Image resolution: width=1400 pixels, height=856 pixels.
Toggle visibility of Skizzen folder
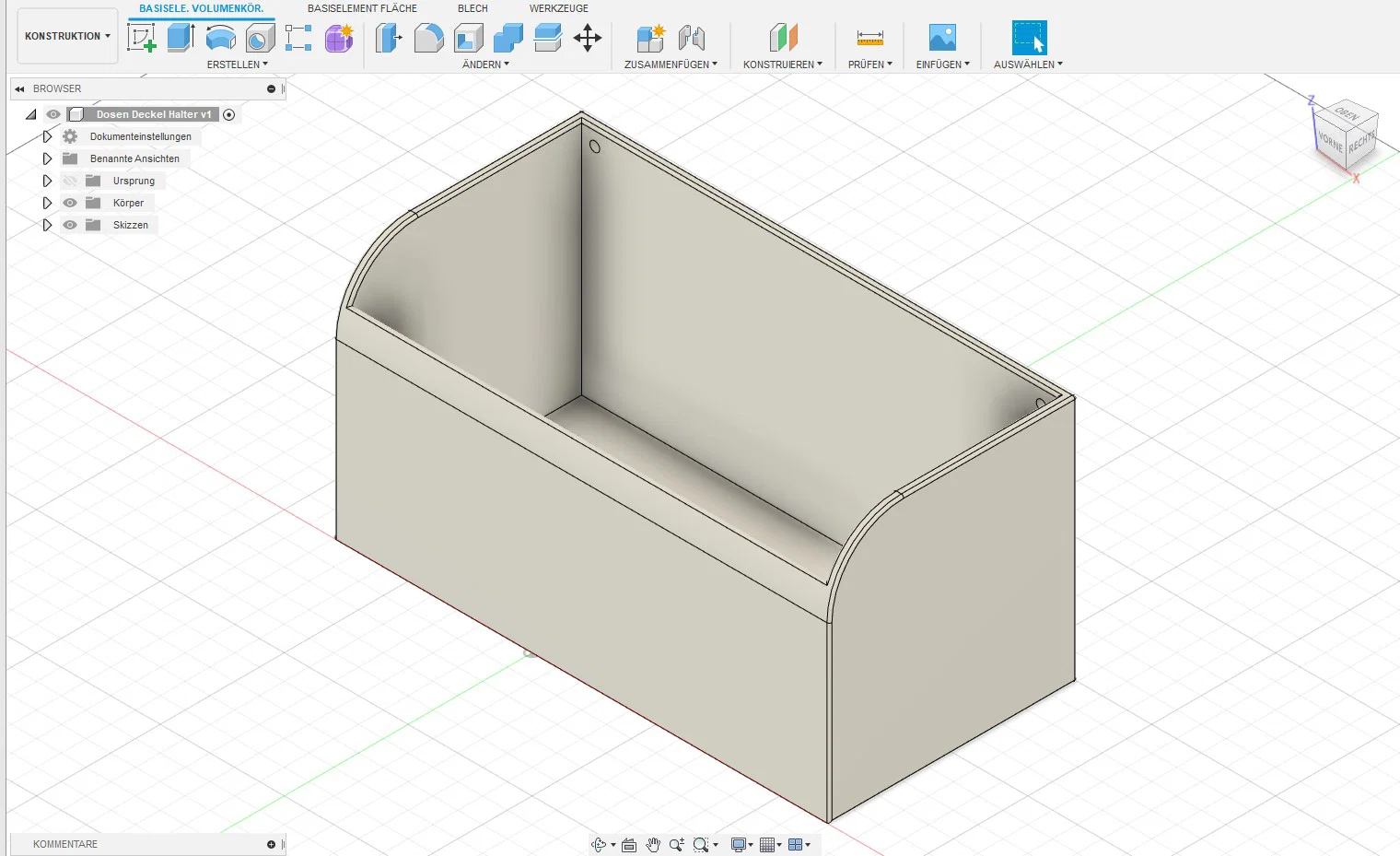tap(70, 225)
